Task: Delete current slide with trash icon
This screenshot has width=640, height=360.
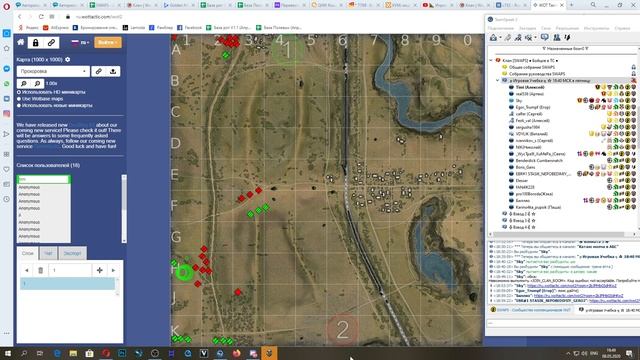Action: click(x=40, y=270)
